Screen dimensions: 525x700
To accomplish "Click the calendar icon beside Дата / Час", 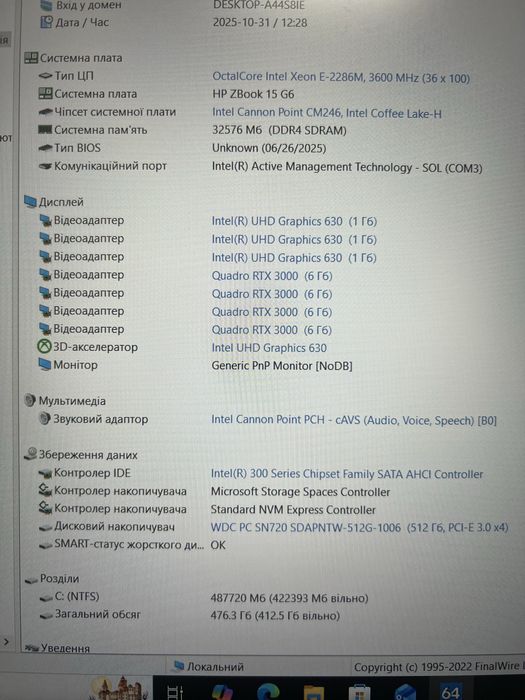I will [46, 22].
